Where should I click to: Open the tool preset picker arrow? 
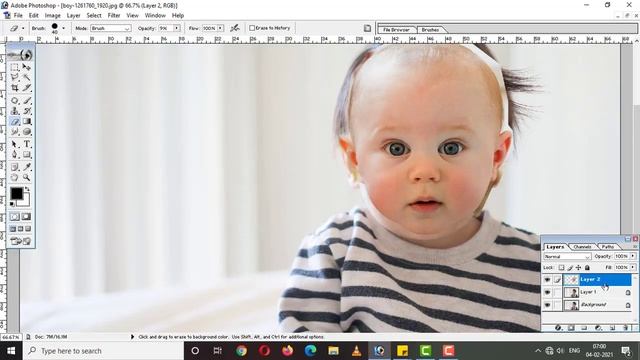tap(23, 28)
